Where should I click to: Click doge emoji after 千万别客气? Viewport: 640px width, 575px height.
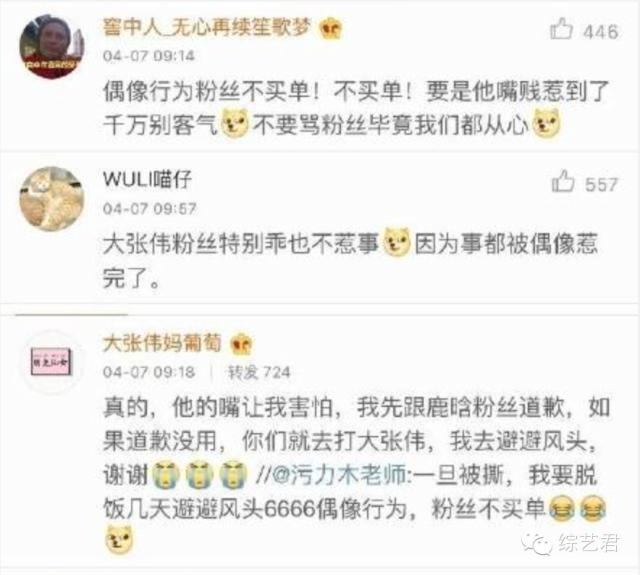pos(235,123)
